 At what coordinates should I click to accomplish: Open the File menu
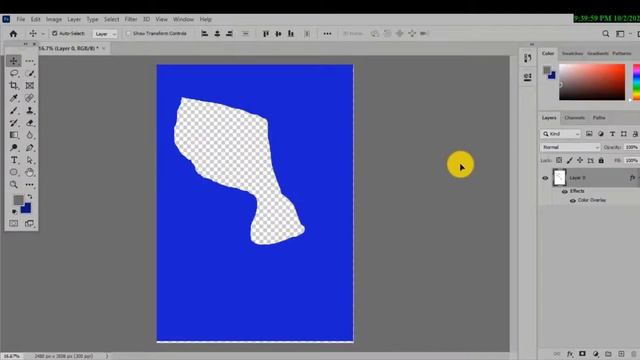click(x=21, y=19)
